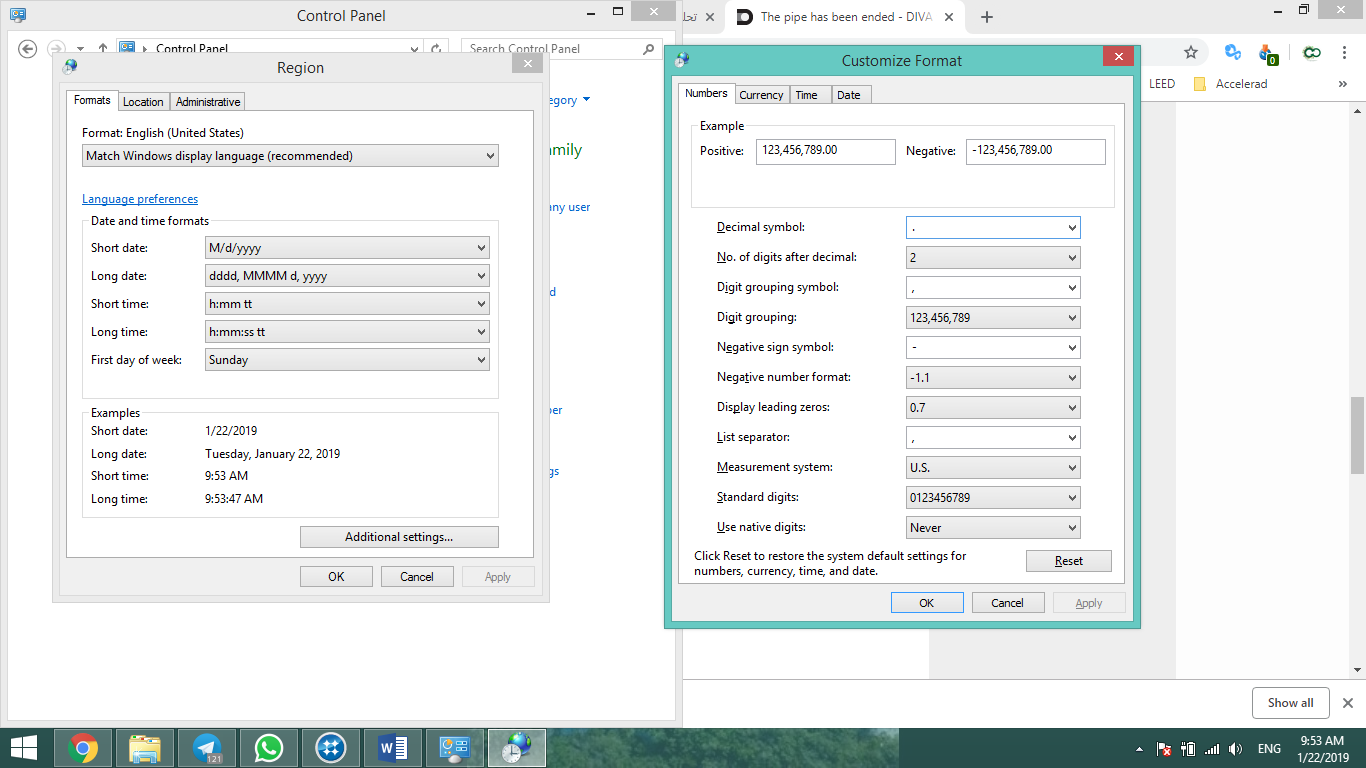
Task: Open the Format language dropdown in Region
Action: (290, 156)
